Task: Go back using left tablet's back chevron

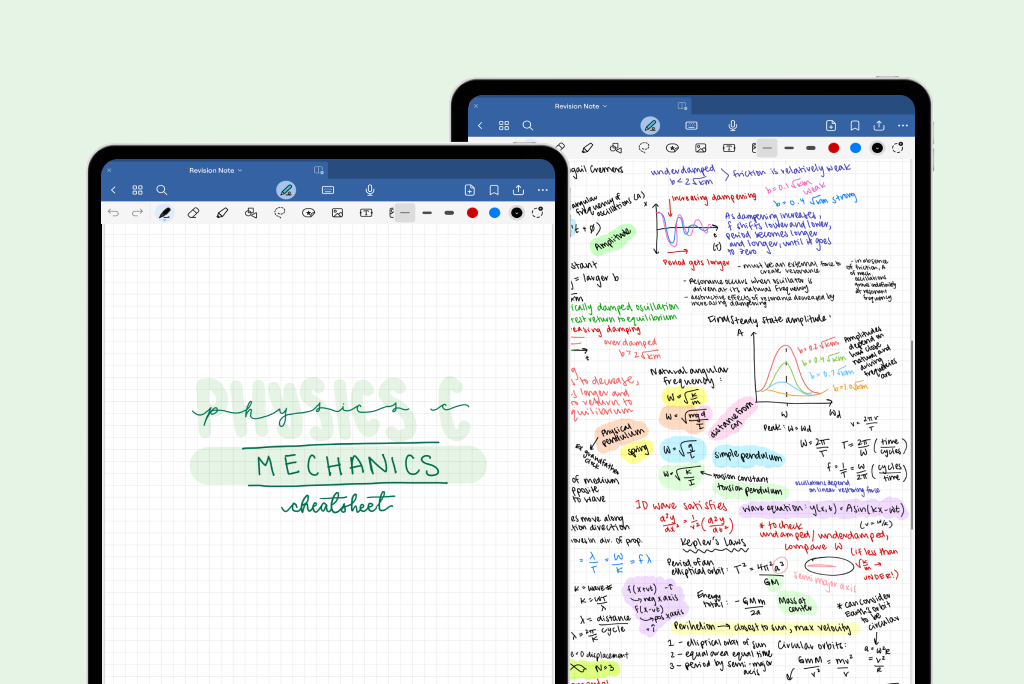Action: pyautogui.click(x=113, y=190)
